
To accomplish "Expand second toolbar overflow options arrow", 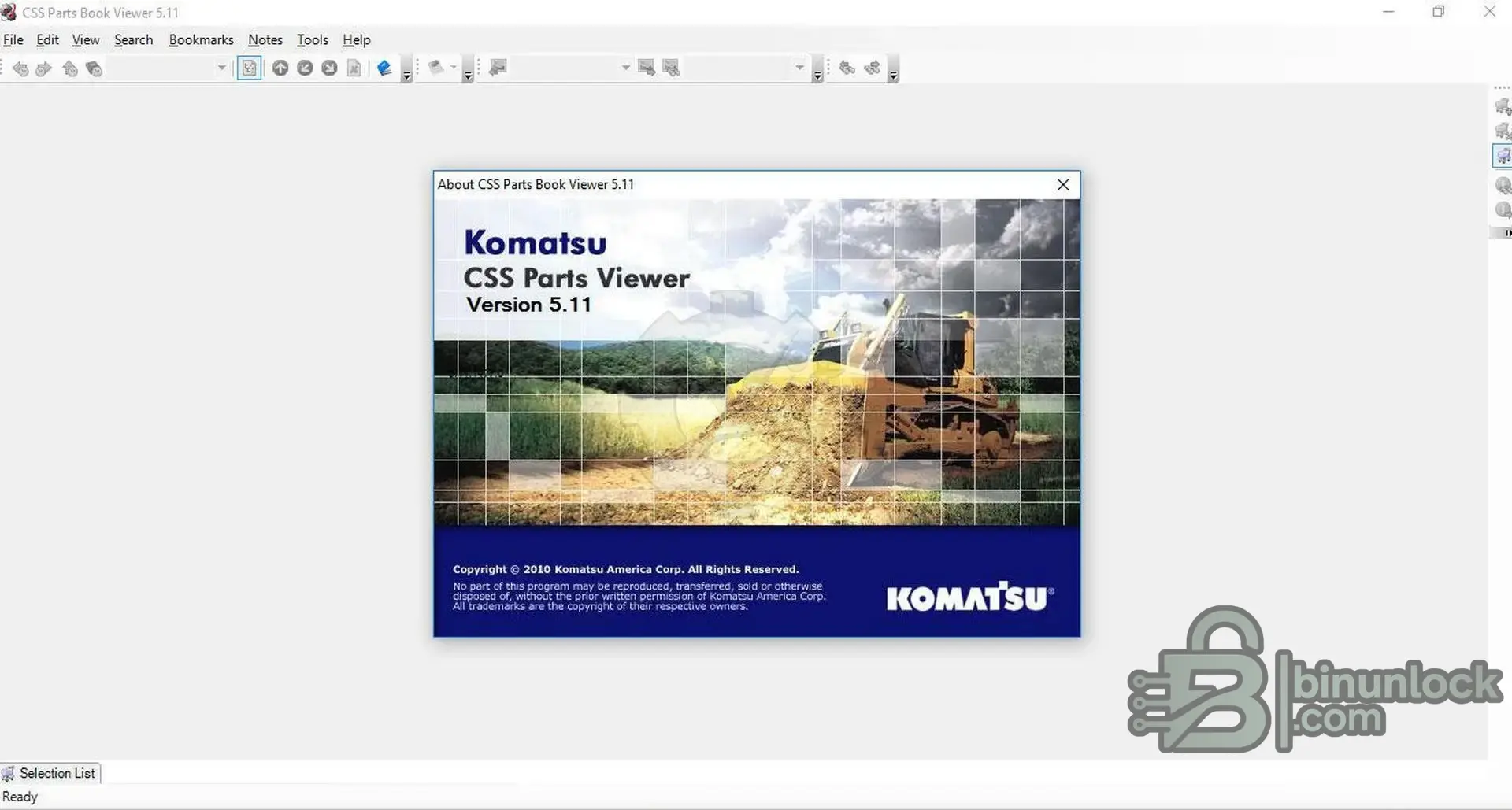I will tap(468, 71).
